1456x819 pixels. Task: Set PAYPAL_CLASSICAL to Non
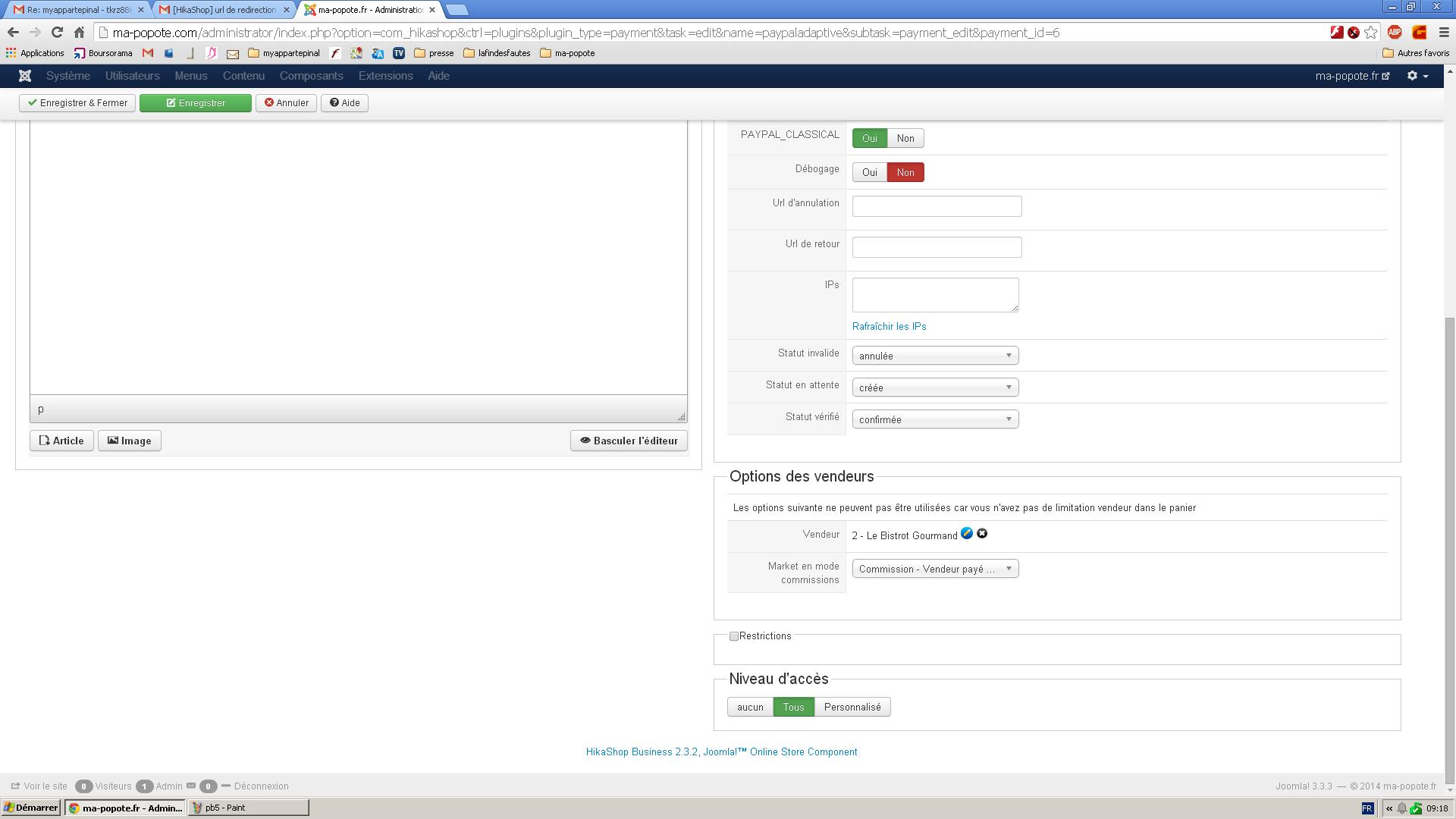coord(905,138)
